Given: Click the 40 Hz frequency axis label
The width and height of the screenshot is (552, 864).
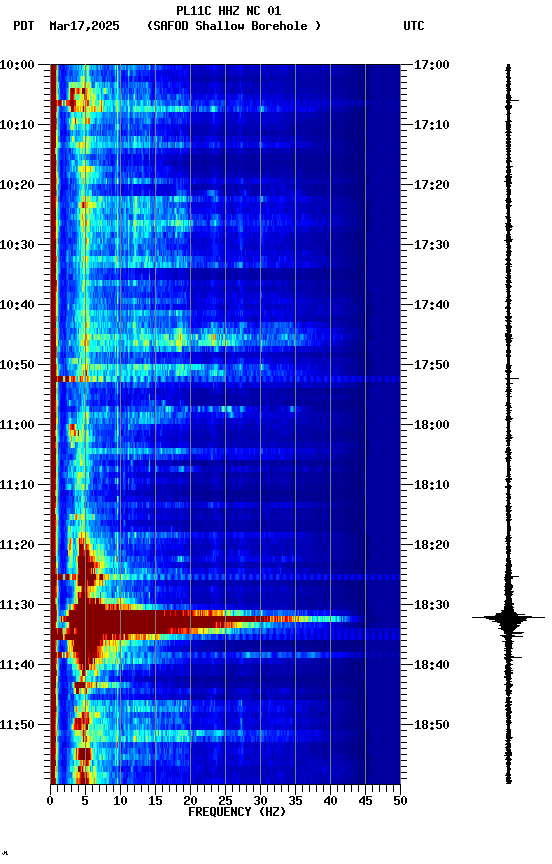Looking at the screenshot, I should pyautogui.click(x=331, y=801).
